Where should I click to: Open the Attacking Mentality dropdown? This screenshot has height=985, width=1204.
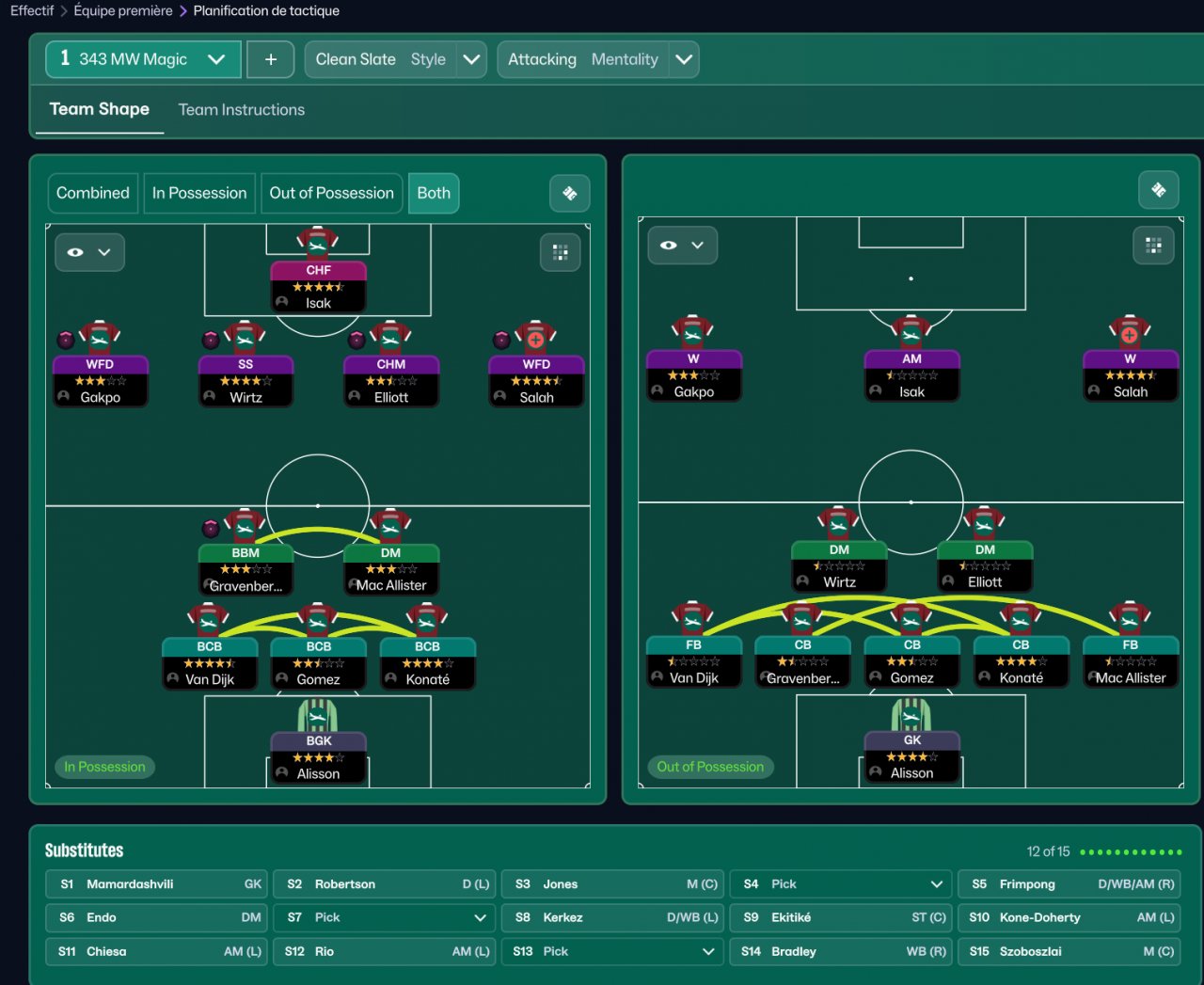point(598,59)
